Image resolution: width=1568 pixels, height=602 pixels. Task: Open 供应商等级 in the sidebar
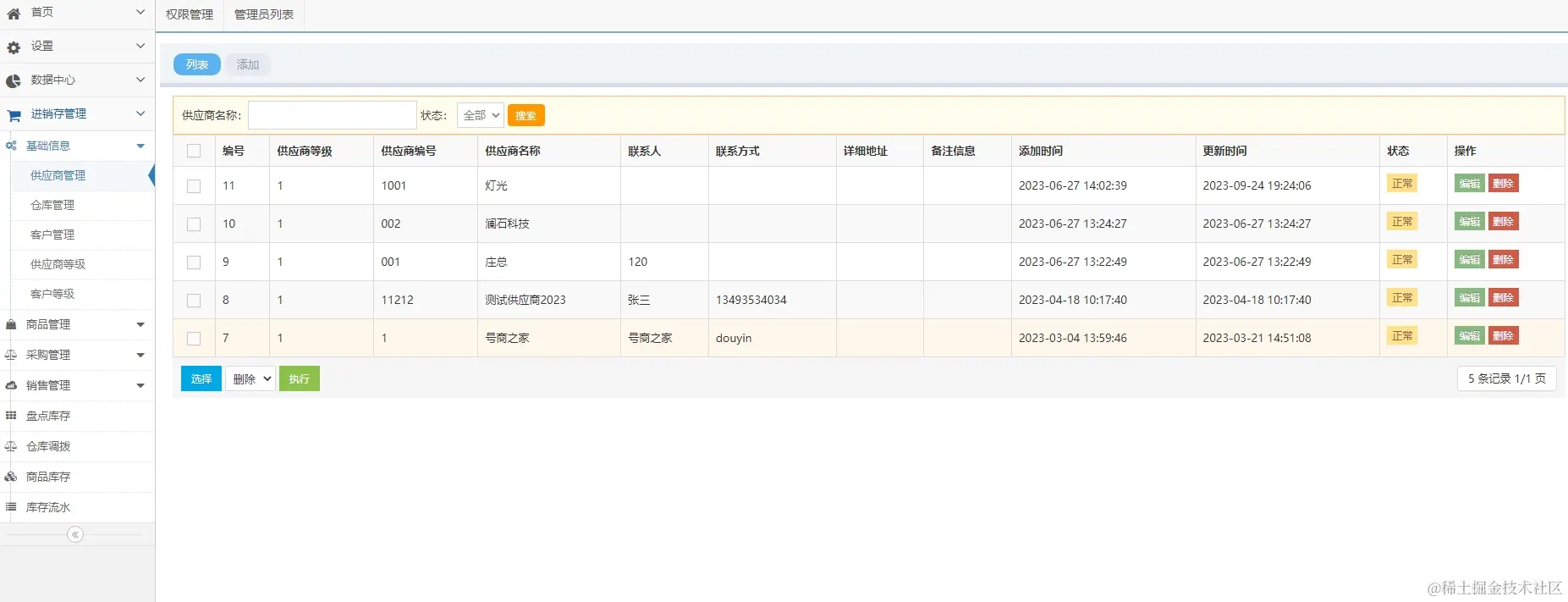[x=58, y=264]
